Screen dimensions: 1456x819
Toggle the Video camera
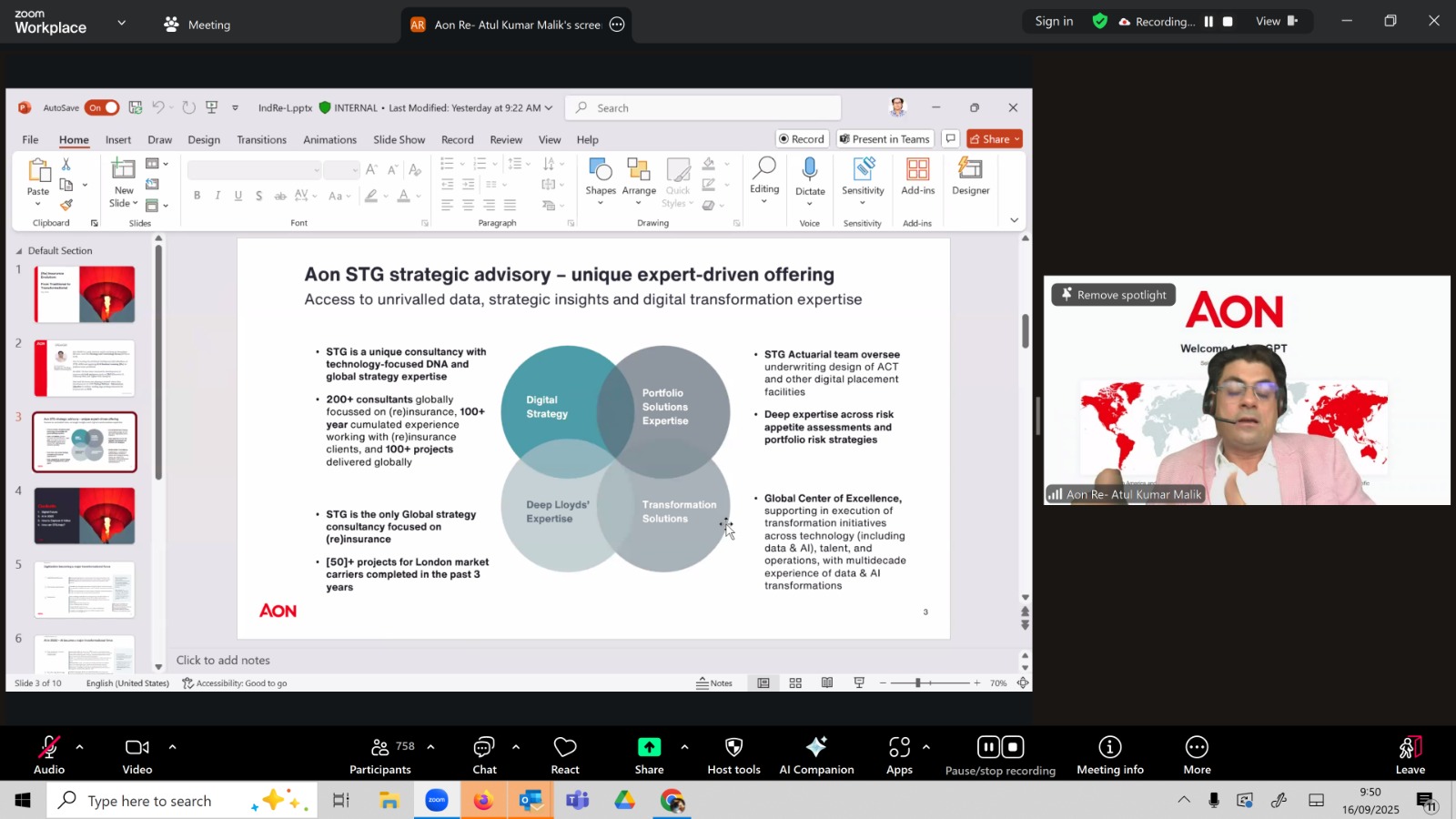click(x=137, y=754)
